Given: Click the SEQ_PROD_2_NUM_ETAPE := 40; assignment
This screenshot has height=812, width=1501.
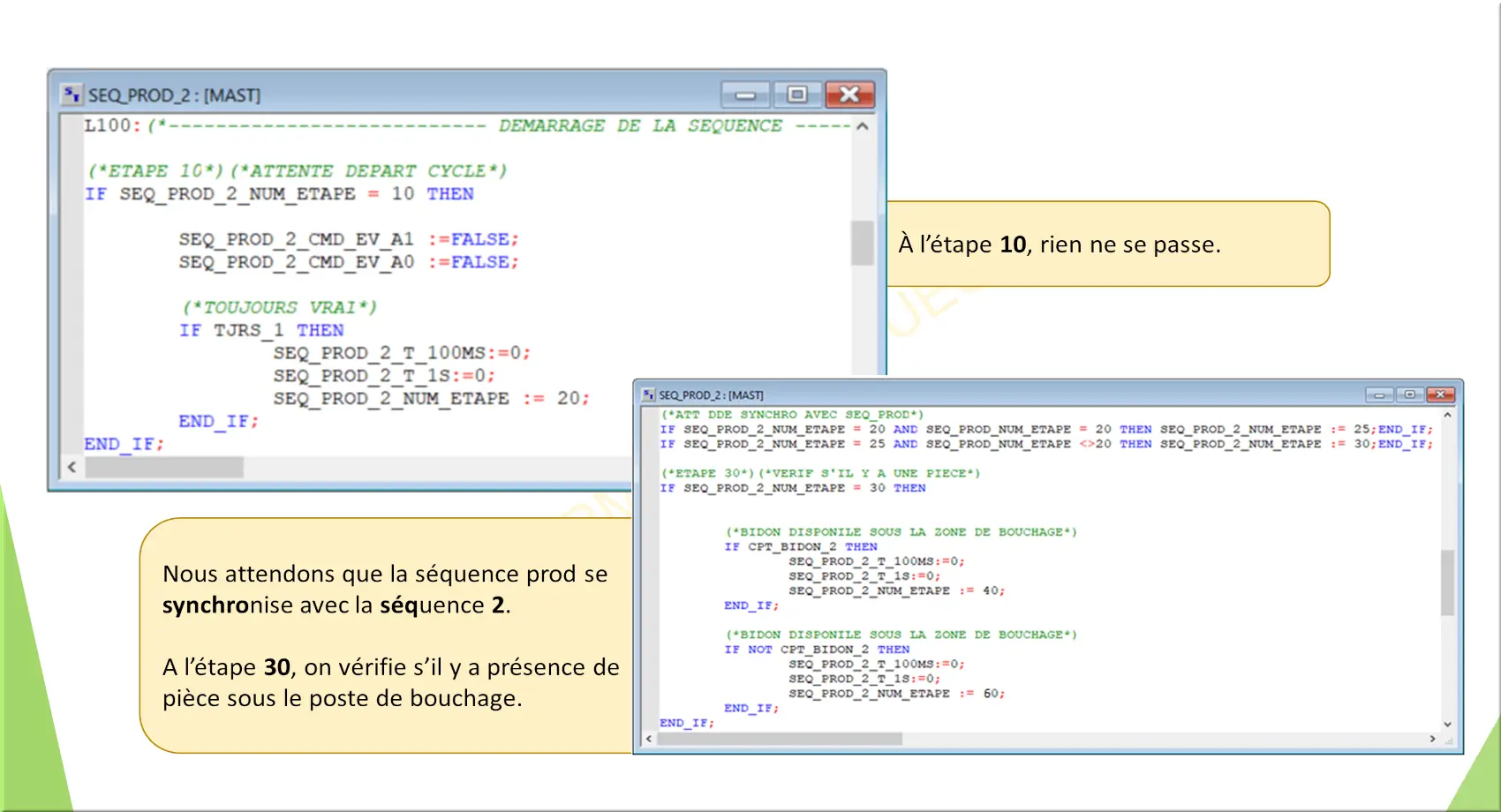Looking at the screenshot, I should pyautogui.click(x=896, y=590).
